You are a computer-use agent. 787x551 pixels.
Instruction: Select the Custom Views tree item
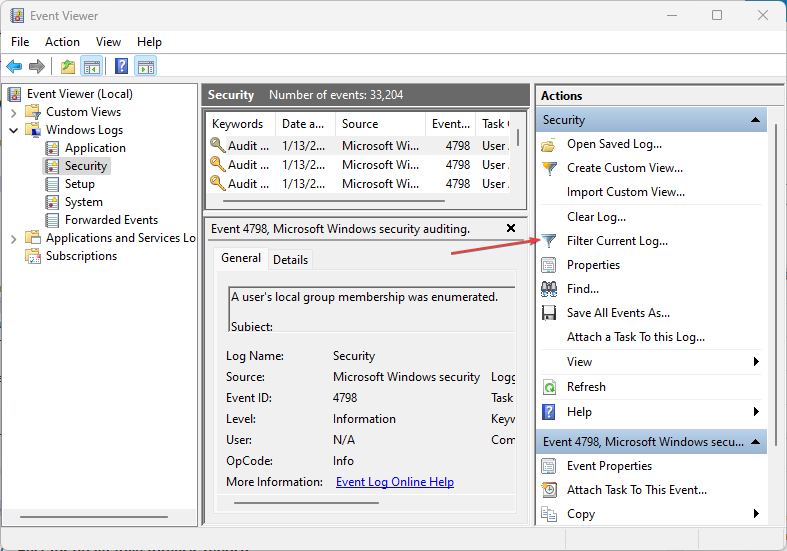click(x=83, y=112)
